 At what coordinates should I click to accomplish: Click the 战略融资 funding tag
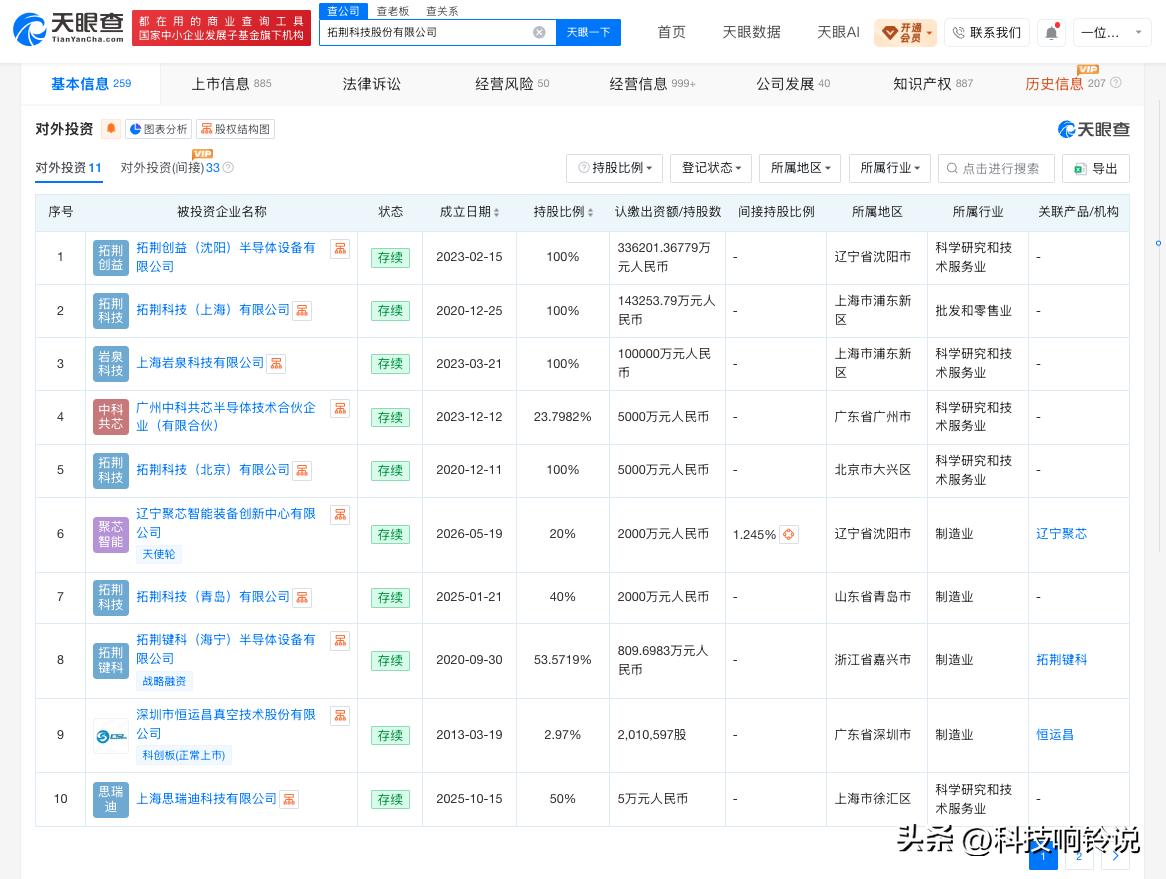[x=164, y=681]
